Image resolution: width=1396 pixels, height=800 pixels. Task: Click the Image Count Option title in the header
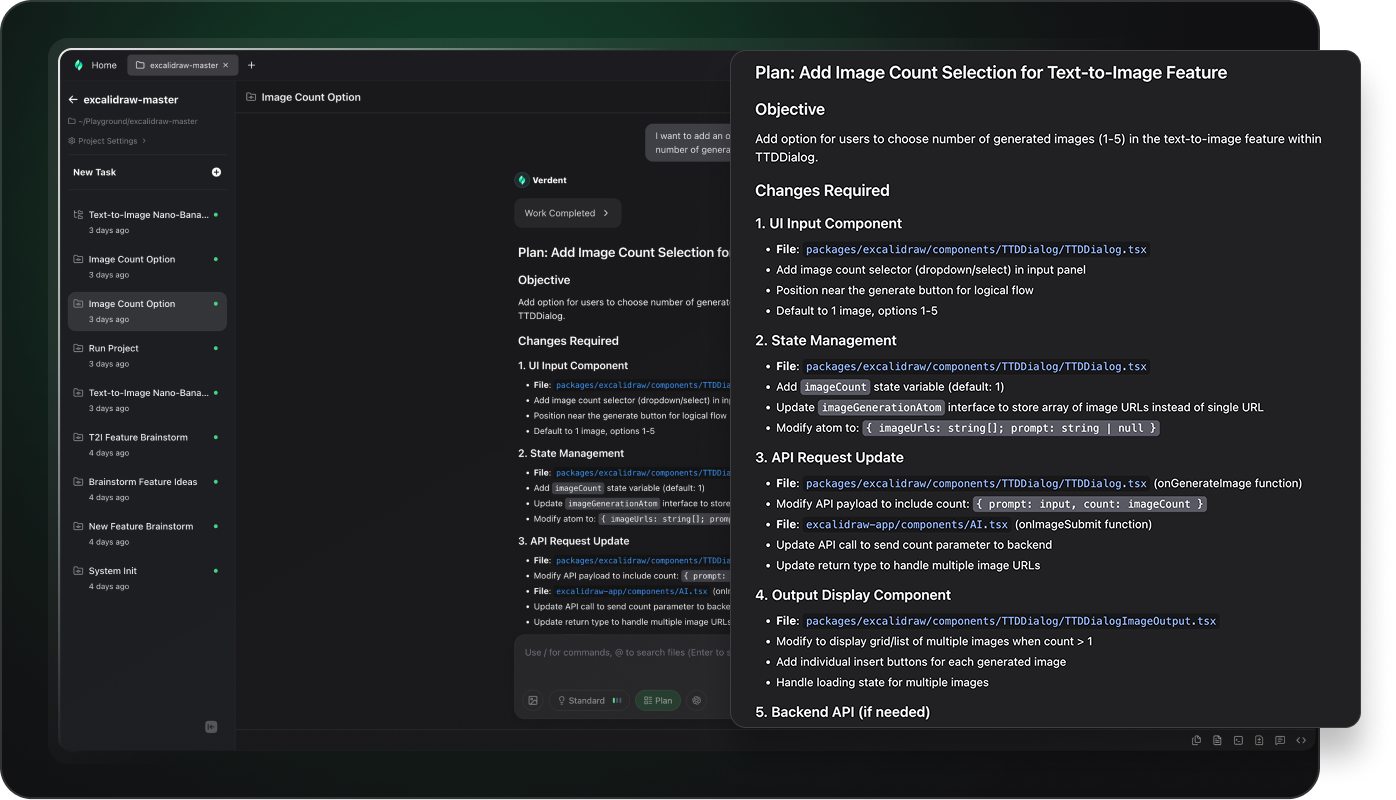tap(311, 97)
